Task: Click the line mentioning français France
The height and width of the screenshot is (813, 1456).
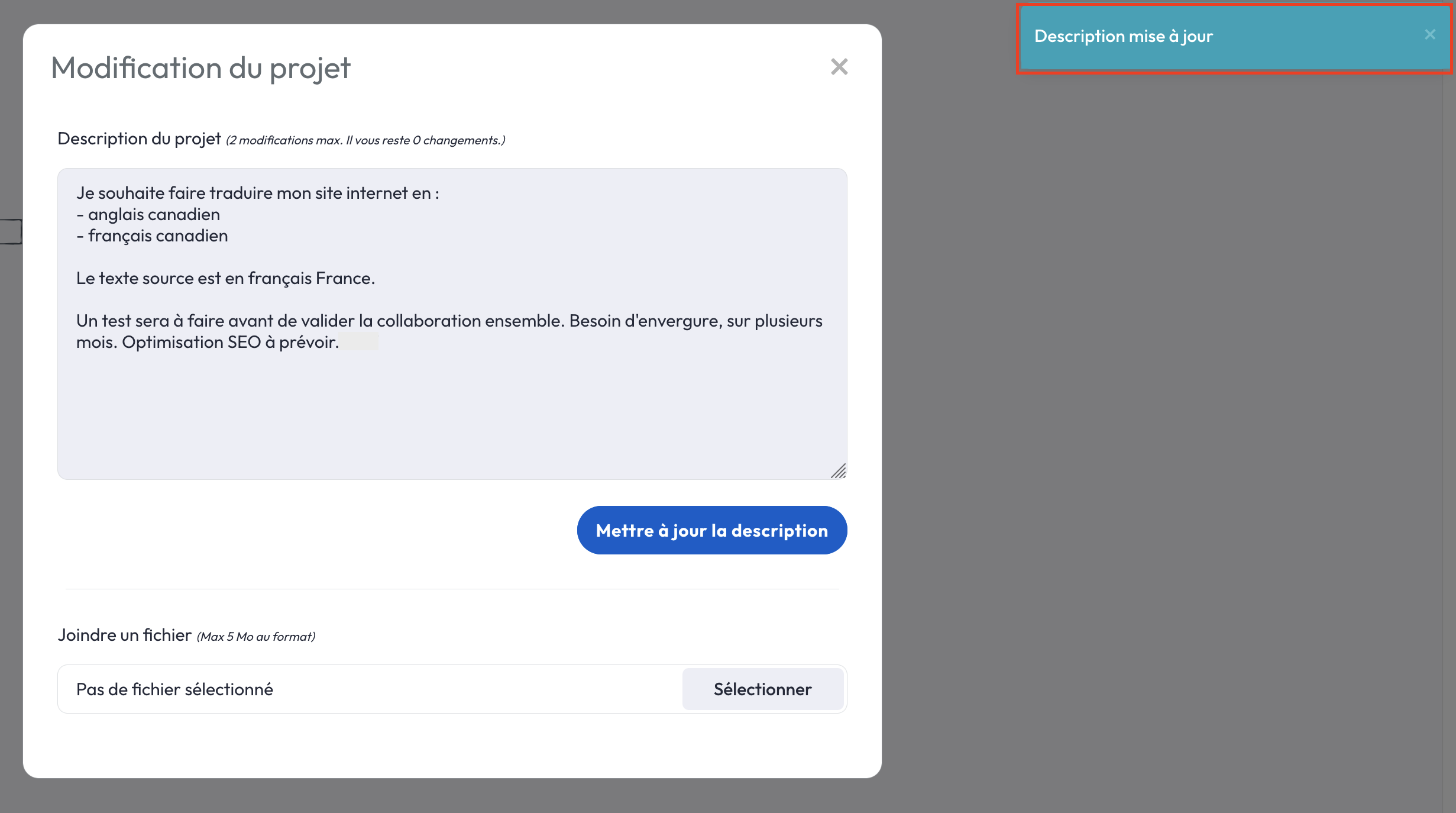Action: [x=225, y=278]
